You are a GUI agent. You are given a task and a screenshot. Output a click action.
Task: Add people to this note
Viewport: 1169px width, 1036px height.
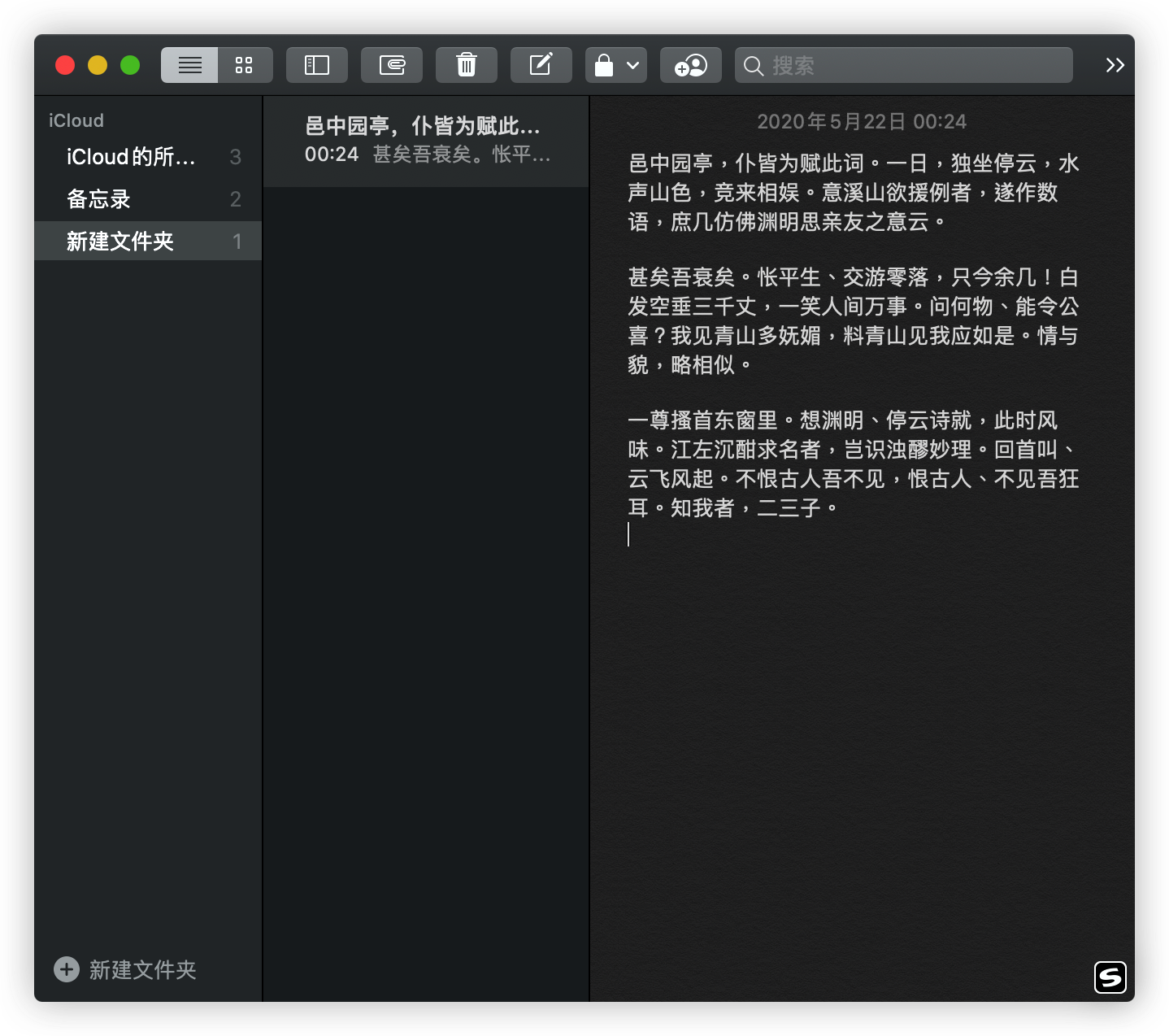click(691, 65)
